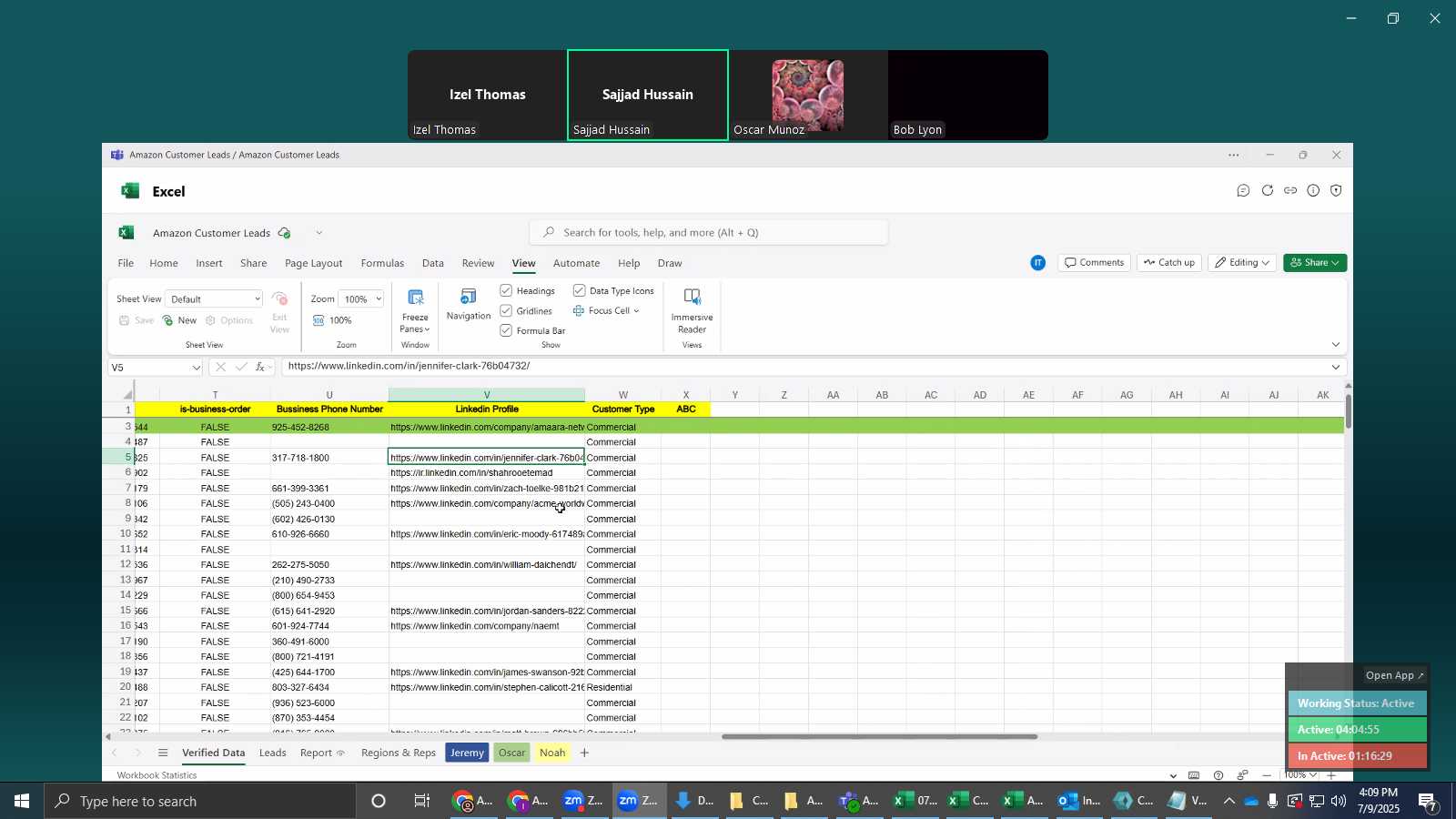Click the shield icon in Excel header
The width and height of the screenshot is (1456, 819).
[x=1336, y=191]
